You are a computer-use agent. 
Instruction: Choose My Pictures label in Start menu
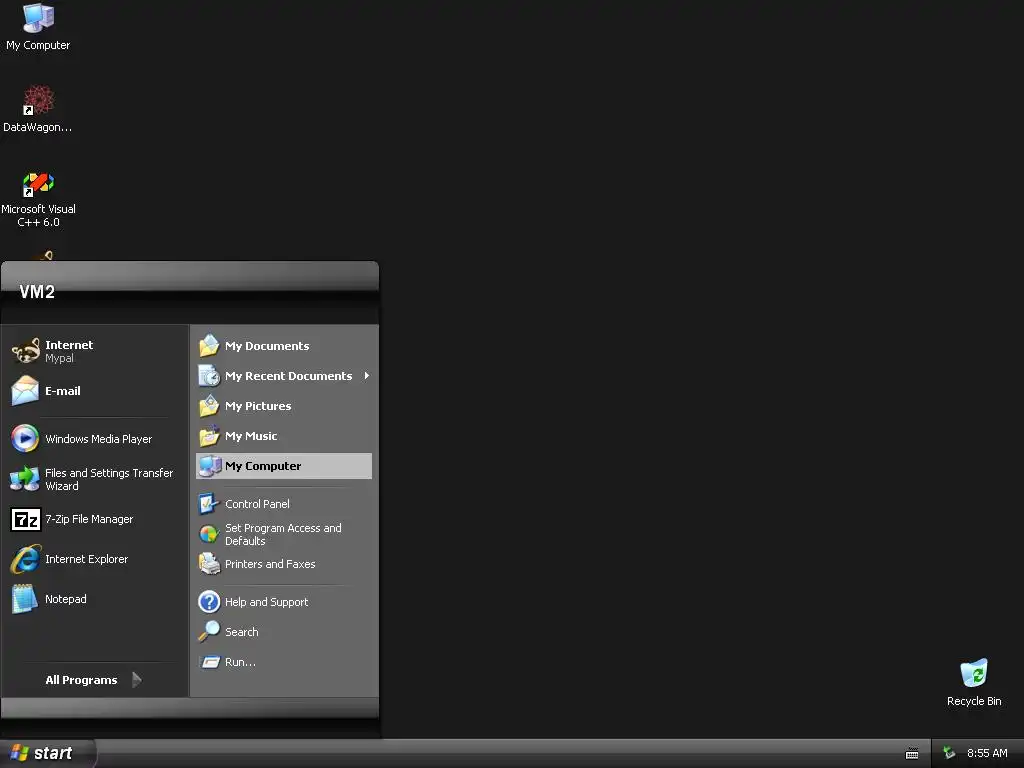tap(258, 406)
